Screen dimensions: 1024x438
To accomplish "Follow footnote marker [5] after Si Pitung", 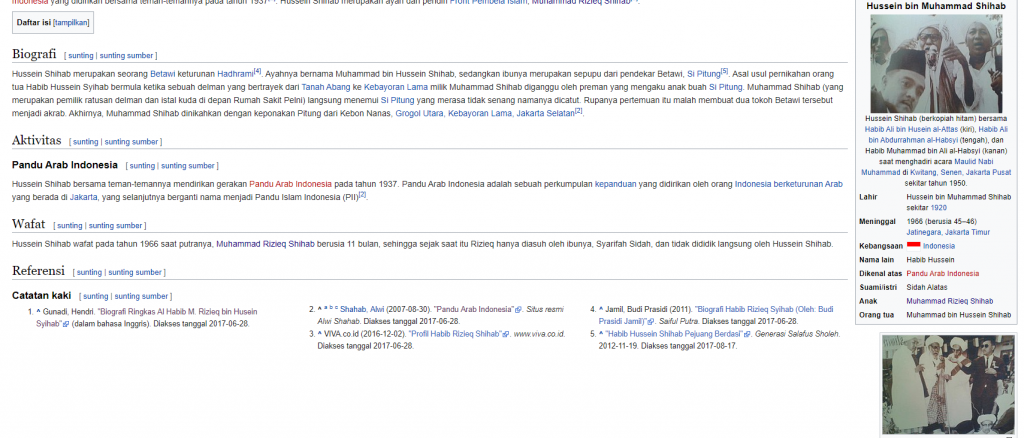I will [x=724, y=71].
